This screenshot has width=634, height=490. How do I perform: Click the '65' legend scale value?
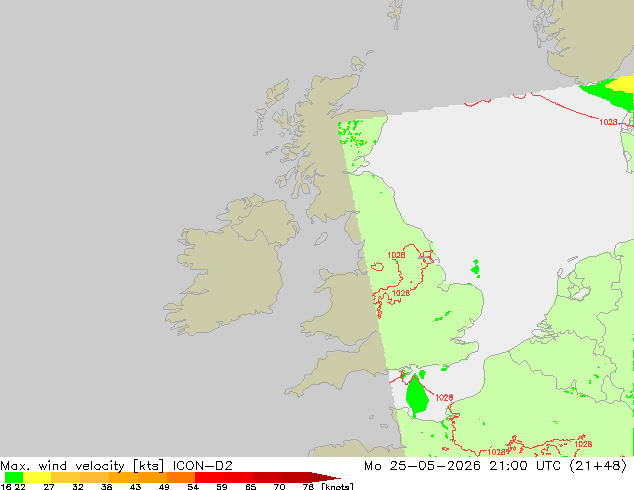point(251,487)
